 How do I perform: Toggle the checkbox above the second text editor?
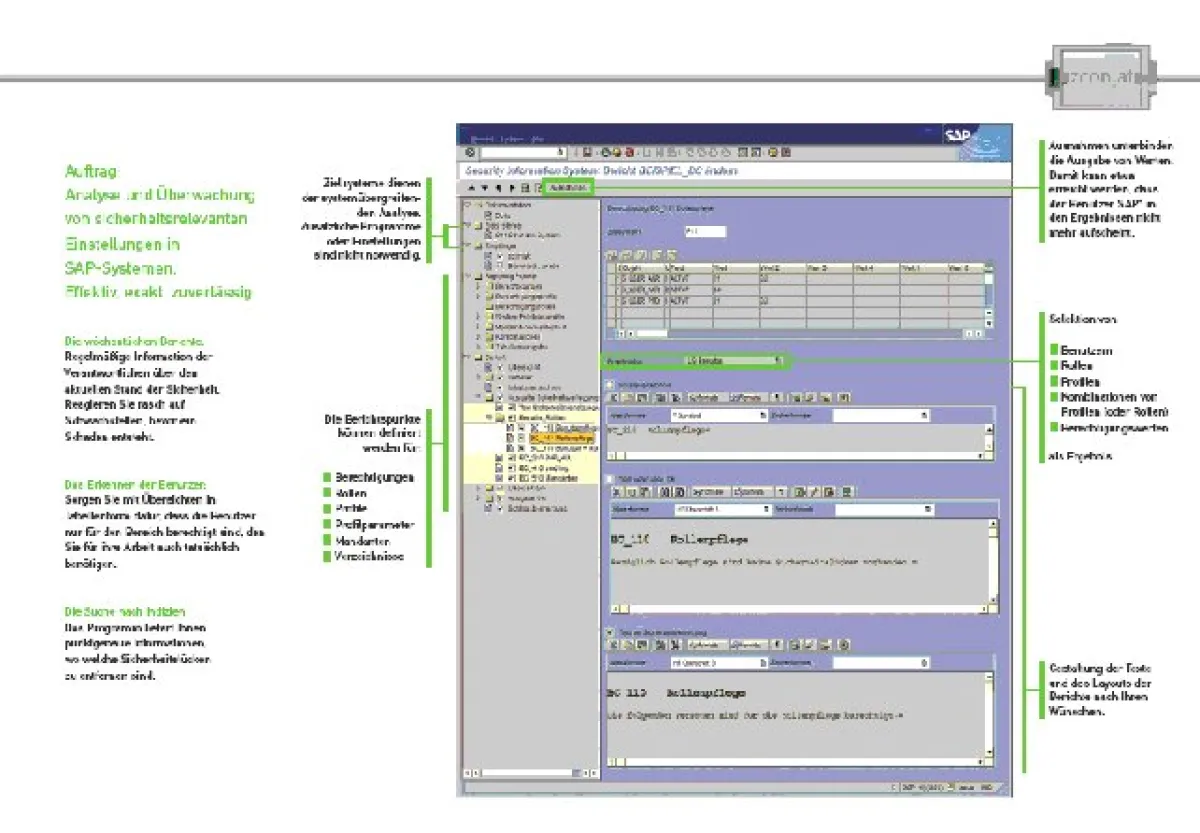point(610,478)
